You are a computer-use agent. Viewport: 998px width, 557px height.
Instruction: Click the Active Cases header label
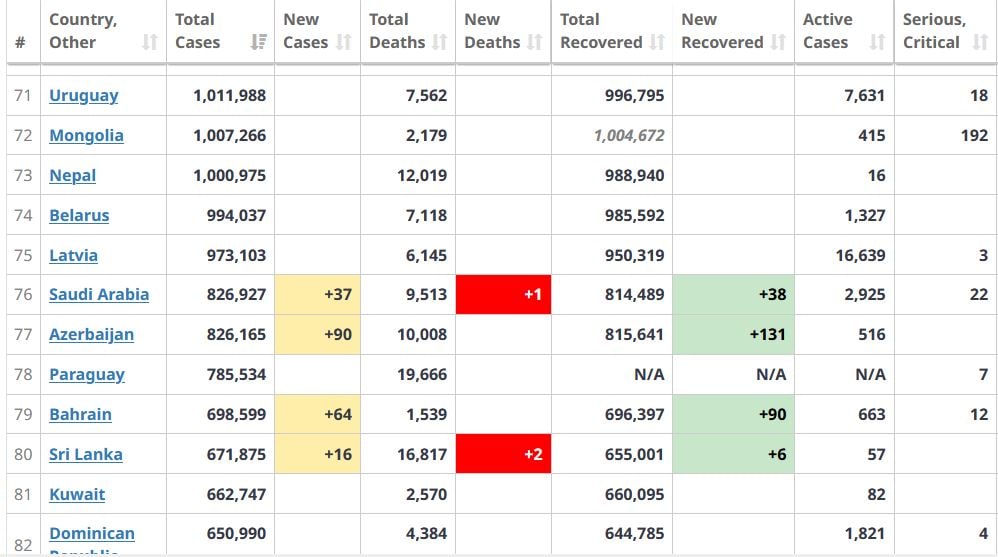(827, 31)
